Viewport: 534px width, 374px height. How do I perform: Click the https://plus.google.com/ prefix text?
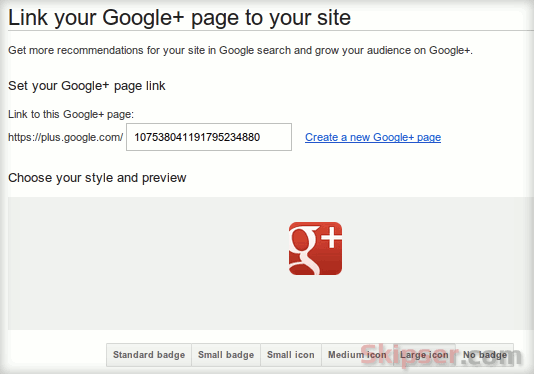[x=65, y=137]
